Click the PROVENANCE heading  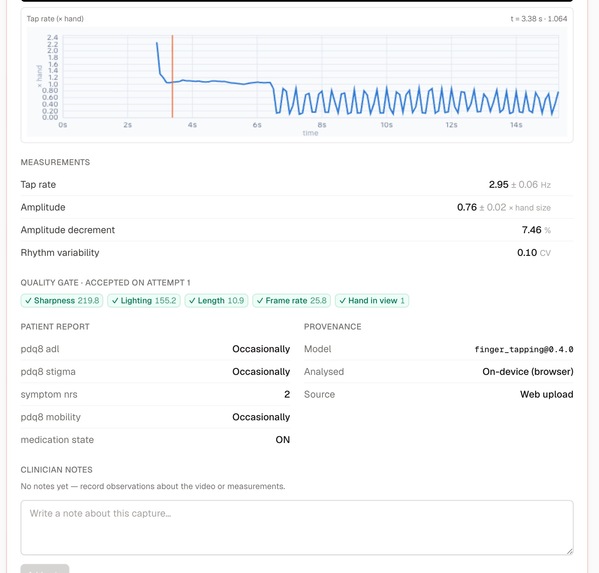tap(332, 327)
